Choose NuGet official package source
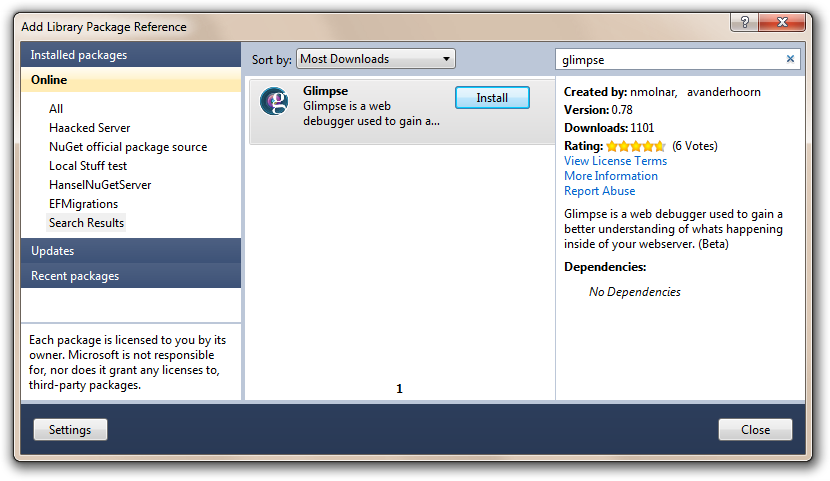The height and width of the screenshot is (481, 830). pos(128,147)
